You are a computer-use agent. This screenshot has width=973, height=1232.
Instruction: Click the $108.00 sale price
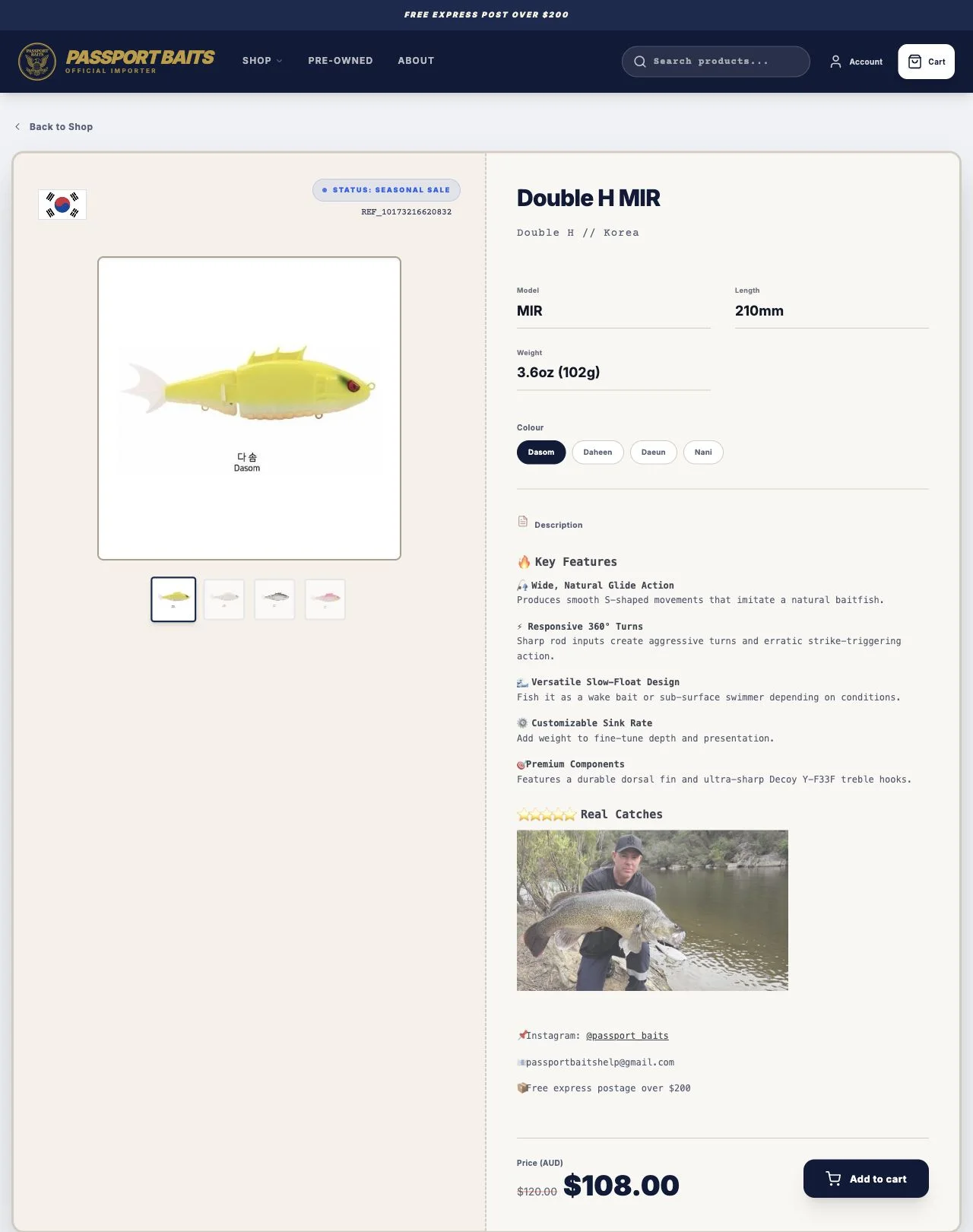click(x=621, y=1186)
